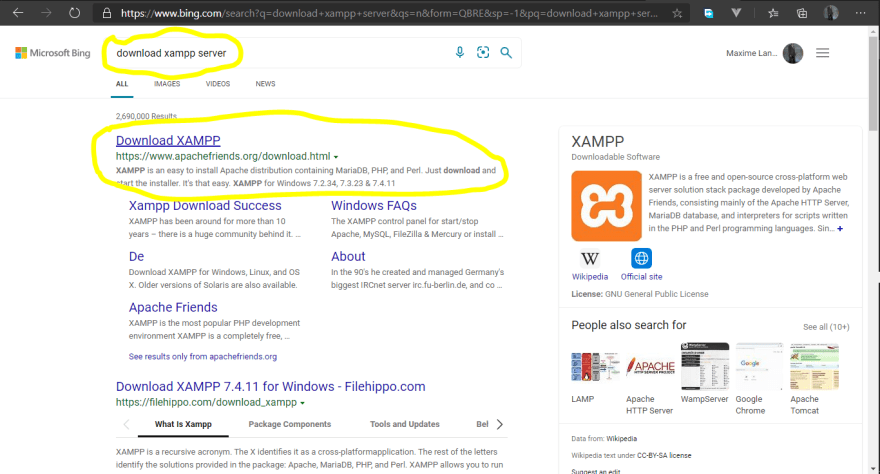The height and width of the screenshot is (474, 880).
Task: Switch to the ALL results tab
Action: coord(122,84)
